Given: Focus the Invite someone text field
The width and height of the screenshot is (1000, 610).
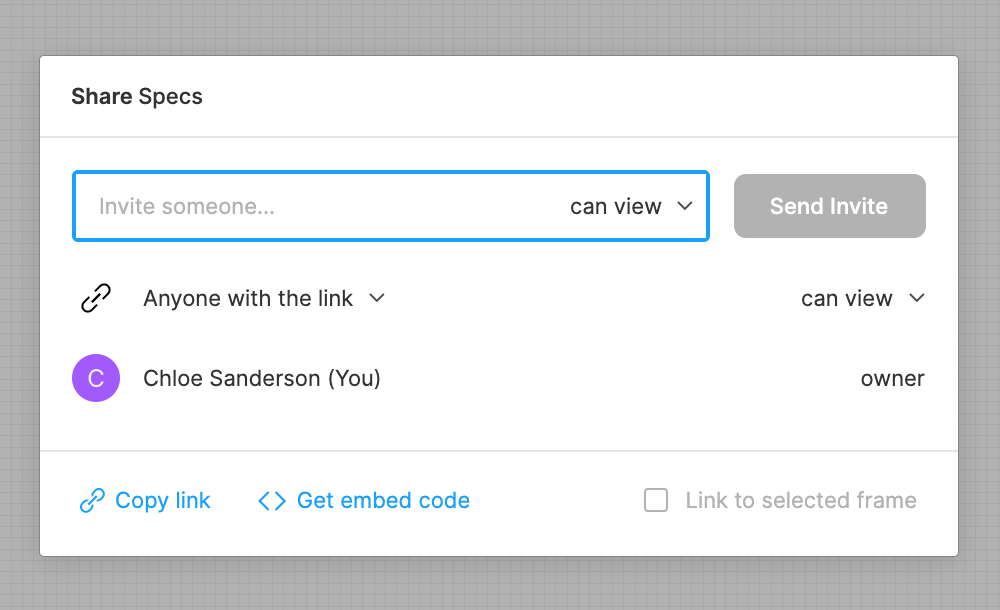Looking at the screenshot, I should pyautogui.click(x=300, y=206).
